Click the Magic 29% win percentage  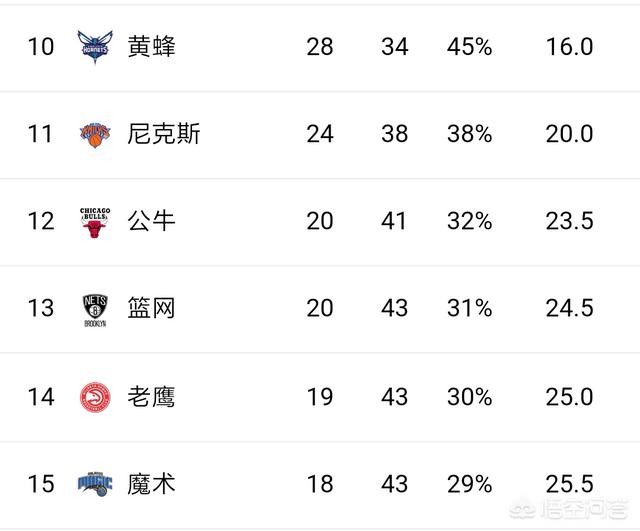[x=469, y=485]
